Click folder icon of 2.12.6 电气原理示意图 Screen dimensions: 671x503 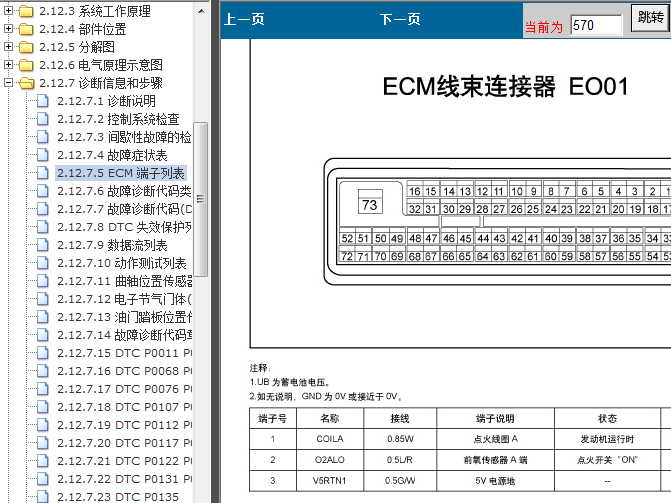26,65
